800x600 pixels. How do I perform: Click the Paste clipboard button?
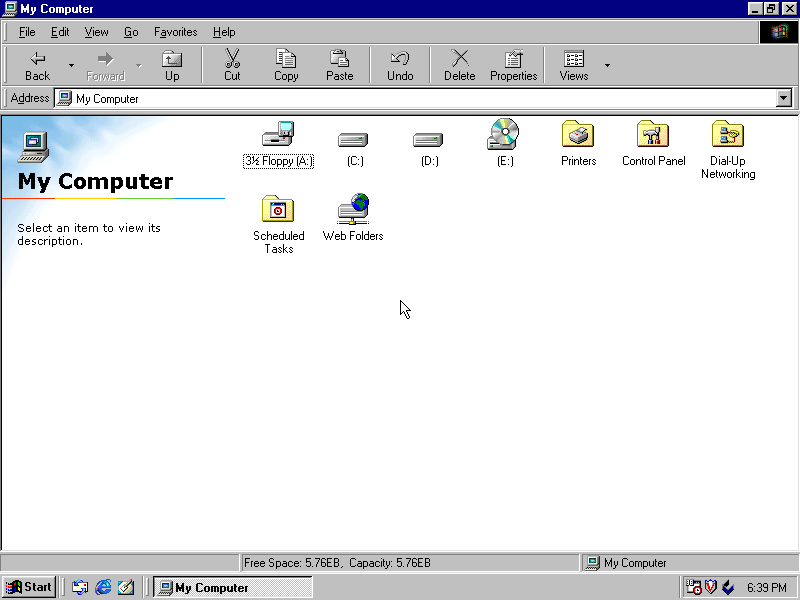click(339, 66)
